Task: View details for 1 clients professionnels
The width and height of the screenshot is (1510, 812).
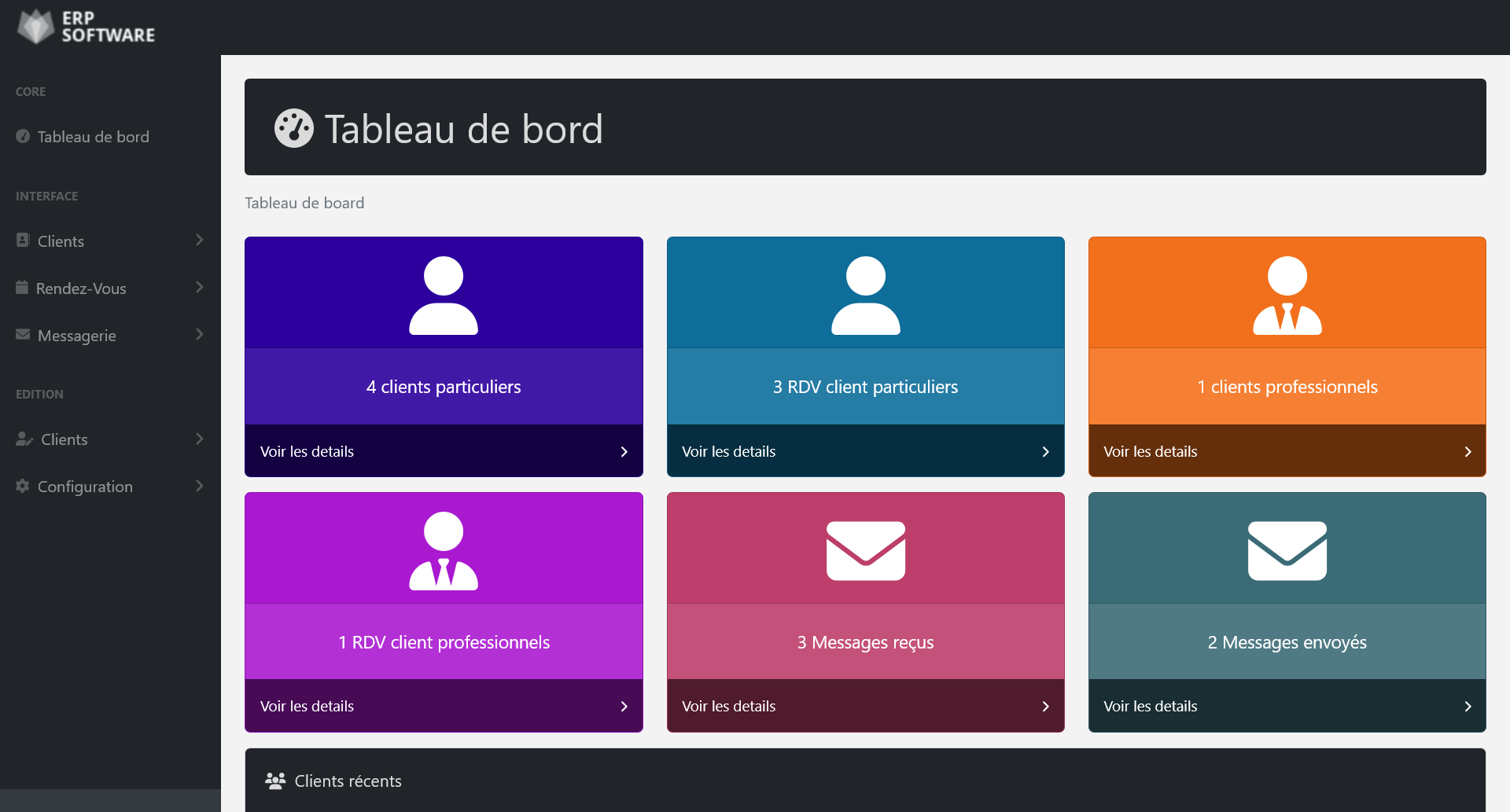Action: tap(1287, 451)
